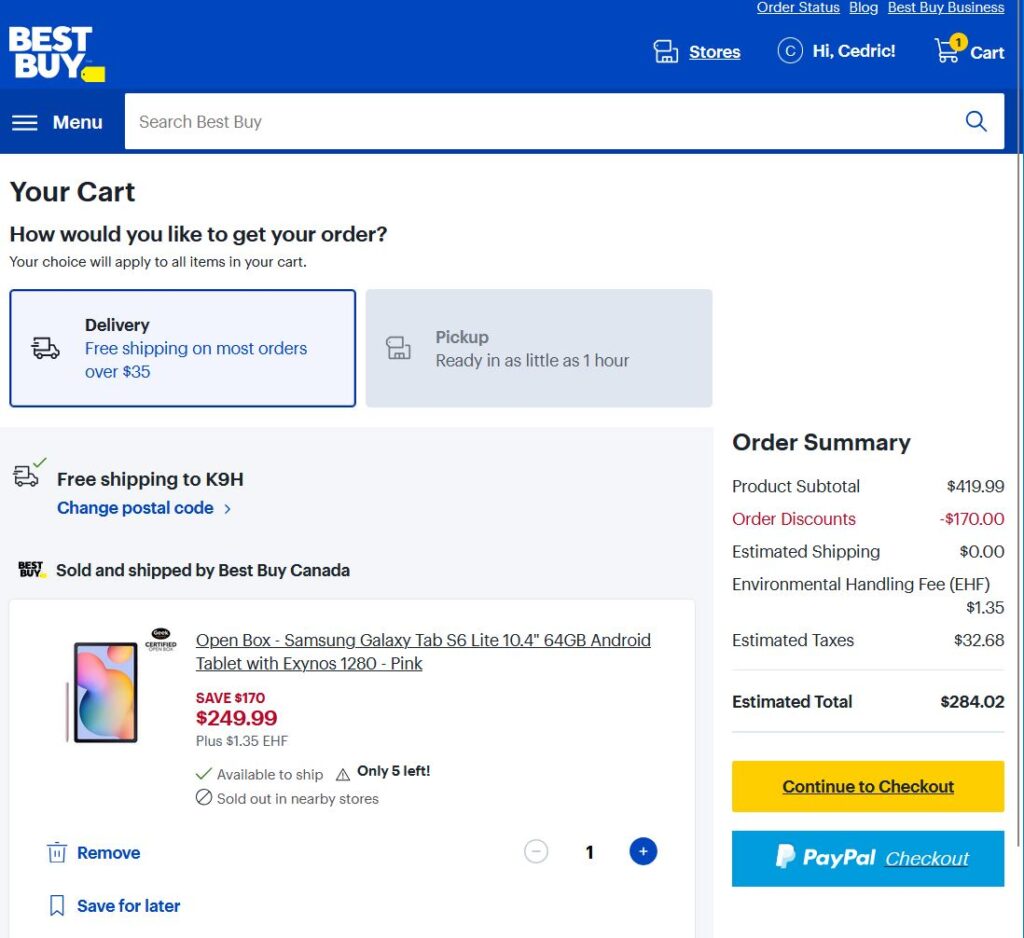
Task: Click Continue to Checkout button
Action: [x=867, y=786]
